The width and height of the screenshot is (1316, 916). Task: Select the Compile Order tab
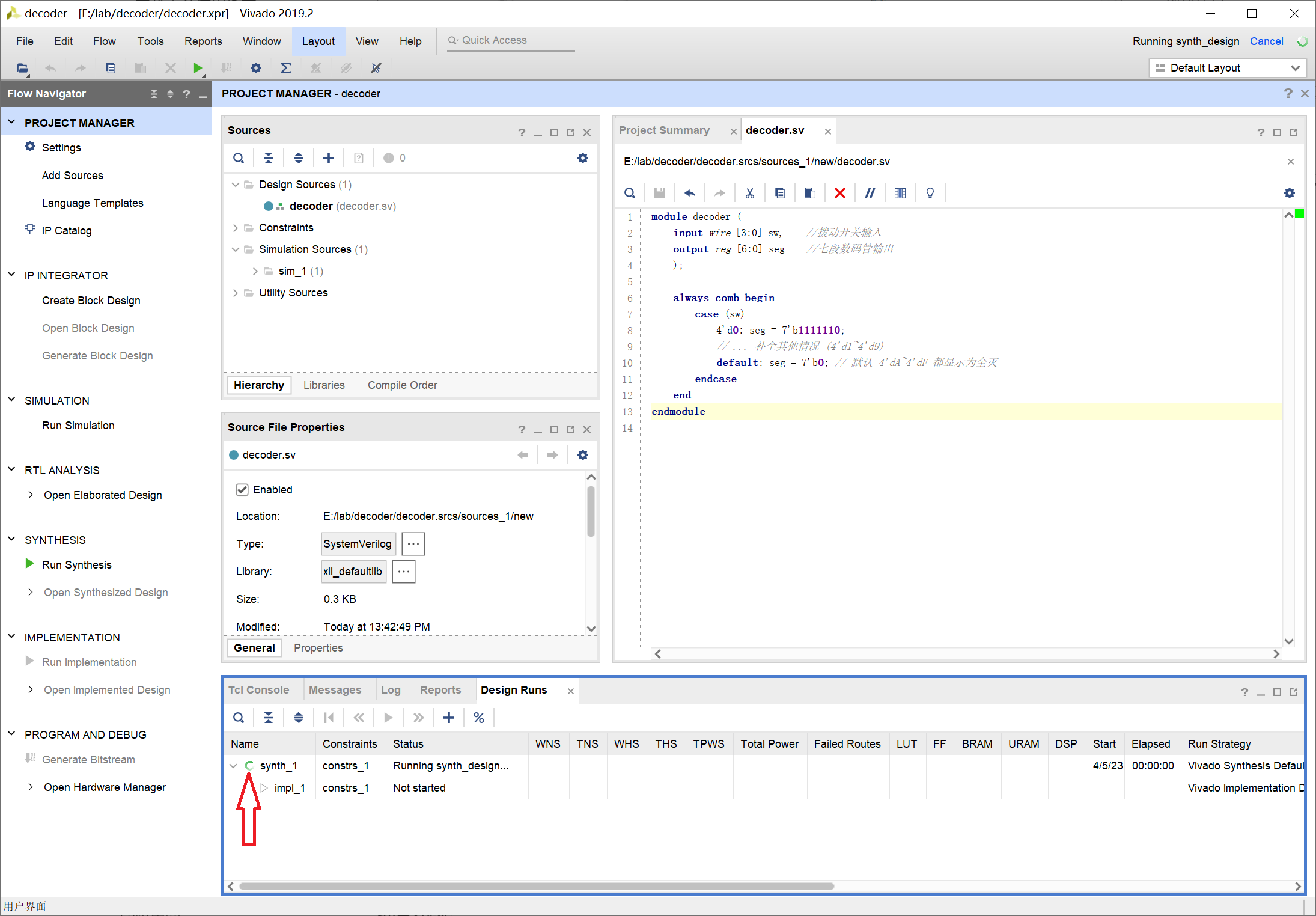point(402,385)
